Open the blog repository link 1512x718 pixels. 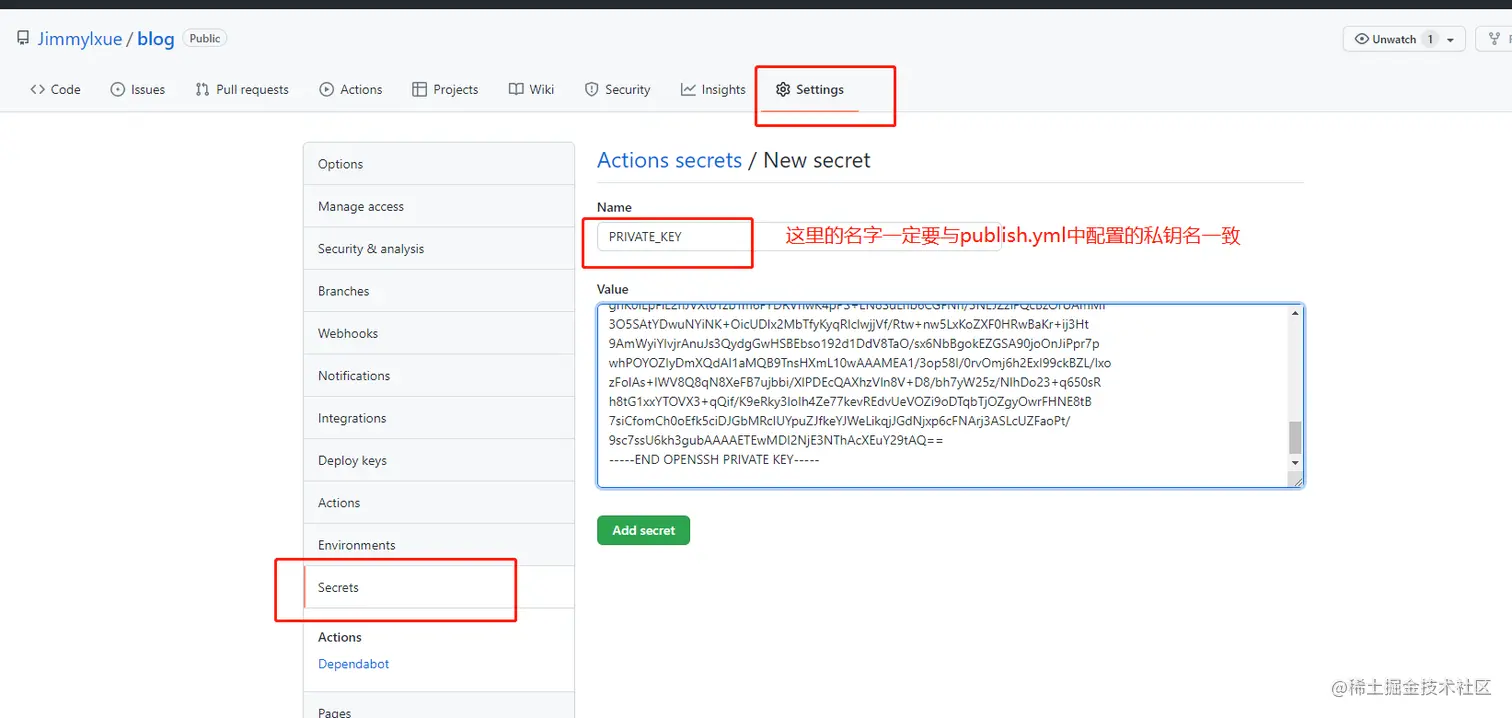pyautogui.click(x=156, y=39)
